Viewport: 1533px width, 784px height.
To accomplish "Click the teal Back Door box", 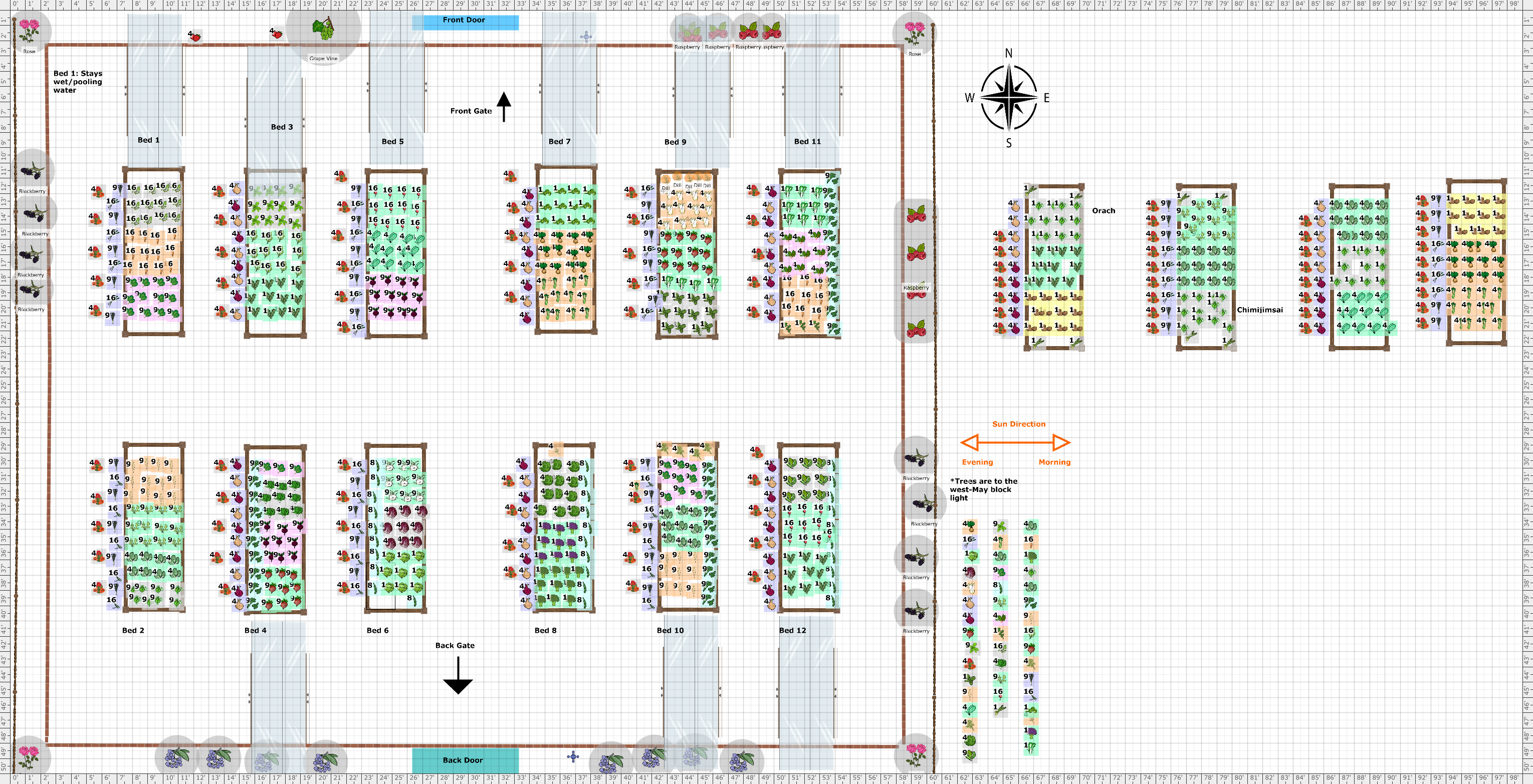I will point(465,760).
